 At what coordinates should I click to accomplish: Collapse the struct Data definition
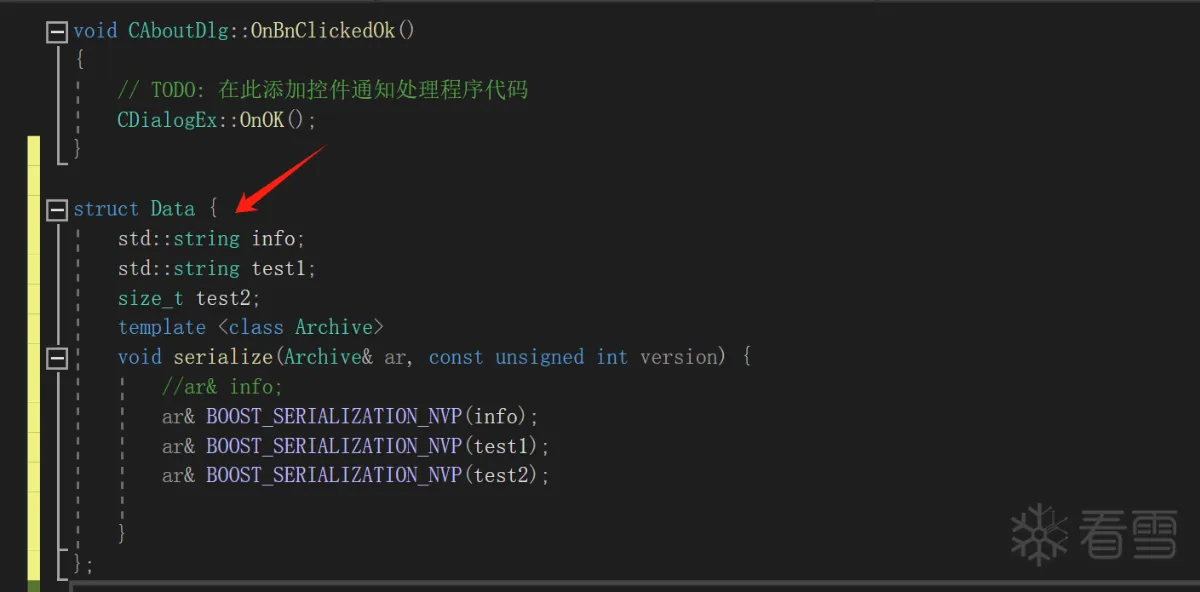pyautogui.click(x=57, y=210)
